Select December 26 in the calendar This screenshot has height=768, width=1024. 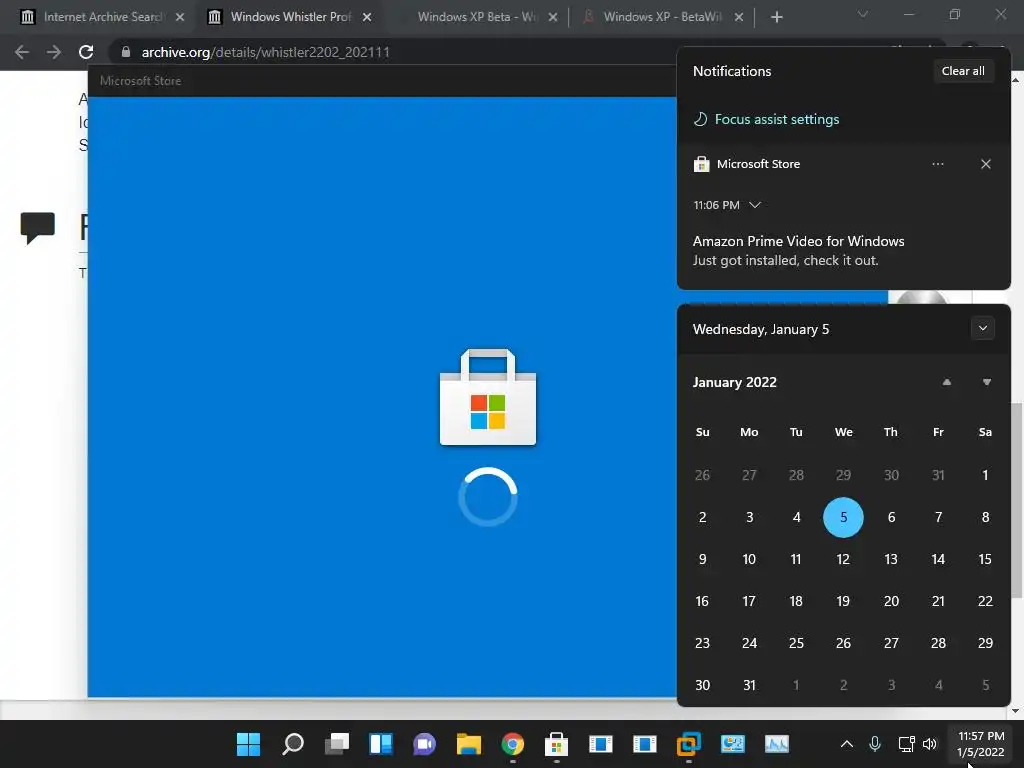(x=702, y=475)
